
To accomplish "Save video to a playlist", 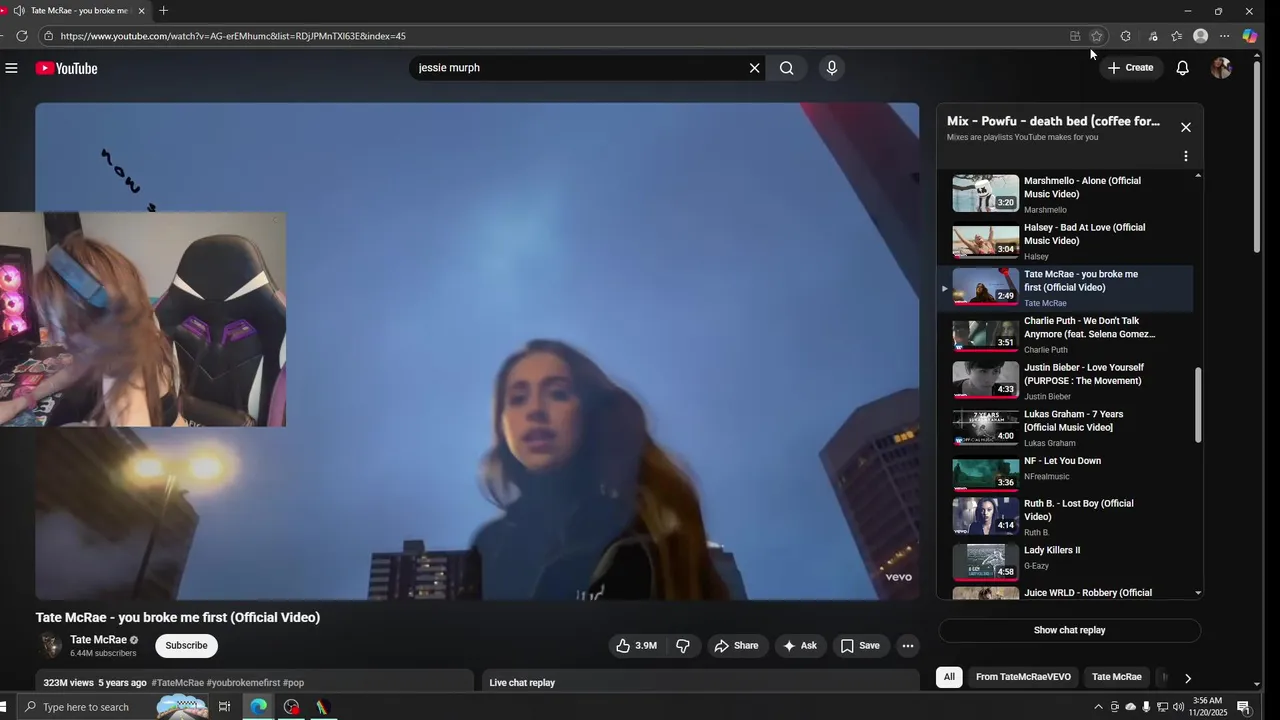I will (x=860, y=646).
